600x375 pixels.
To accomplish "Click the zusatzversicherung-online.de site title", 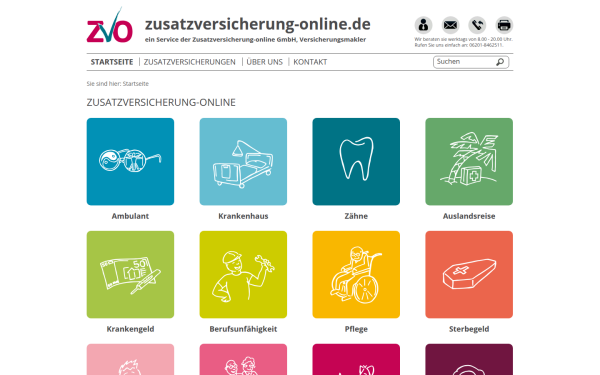I will coord(258,24).
